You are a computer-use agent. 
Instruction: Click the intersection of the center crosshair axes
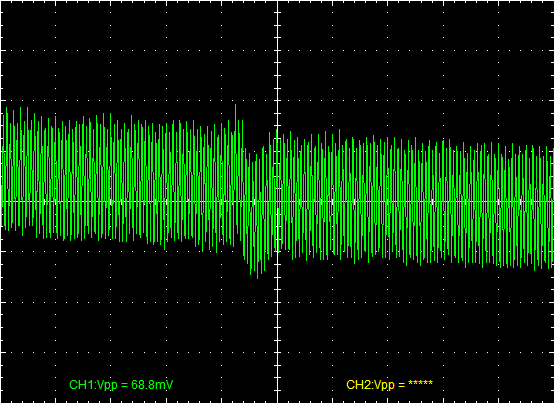(278, 202)
